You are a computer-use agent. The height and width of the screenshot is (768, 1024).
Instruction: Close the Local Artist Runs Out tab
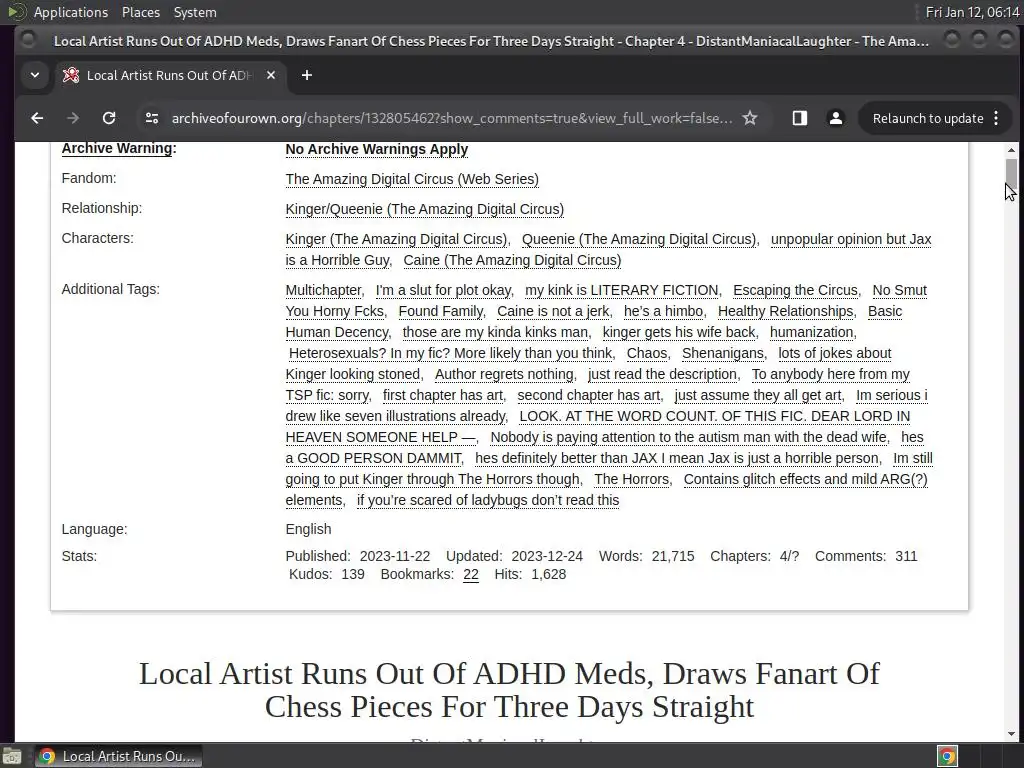271,75
